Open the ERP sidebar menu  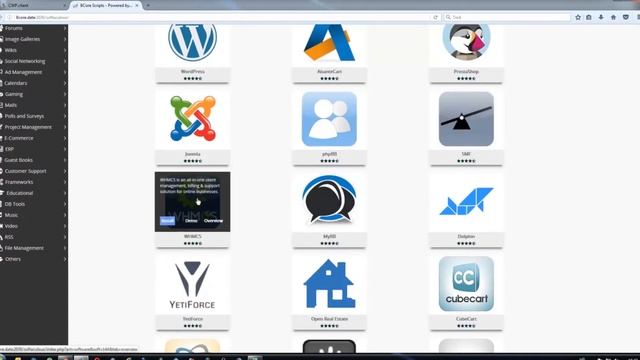pyautogui.click(x=34, y=149)
